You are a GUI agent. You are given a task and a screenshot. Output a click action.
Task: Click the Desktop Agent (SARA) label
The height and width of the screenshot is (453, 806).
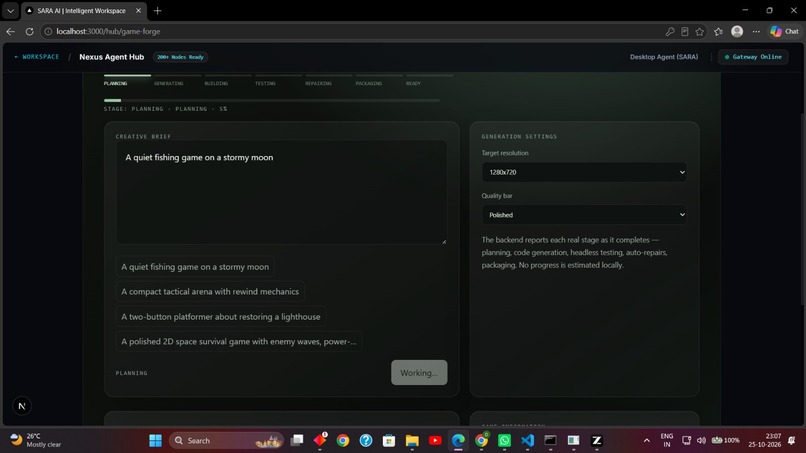tap(664, 57)
